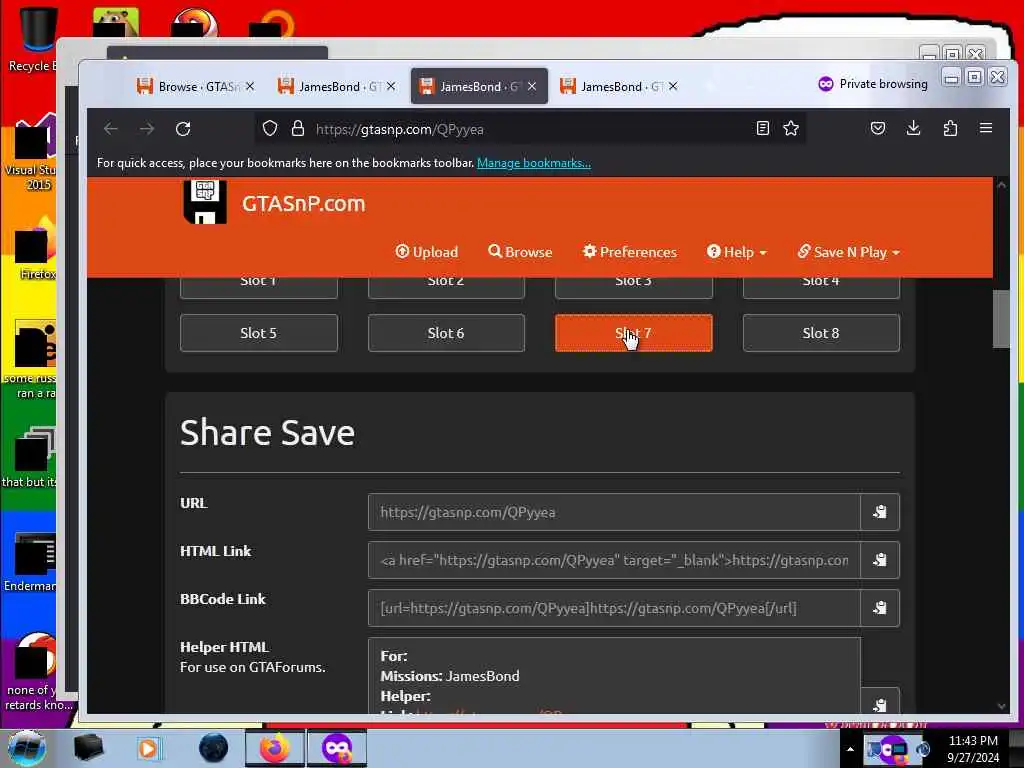This screenshot has height=768, width=1024.
Task: Copy the Helper HTML to clipboard
Action: pos(880,704)
